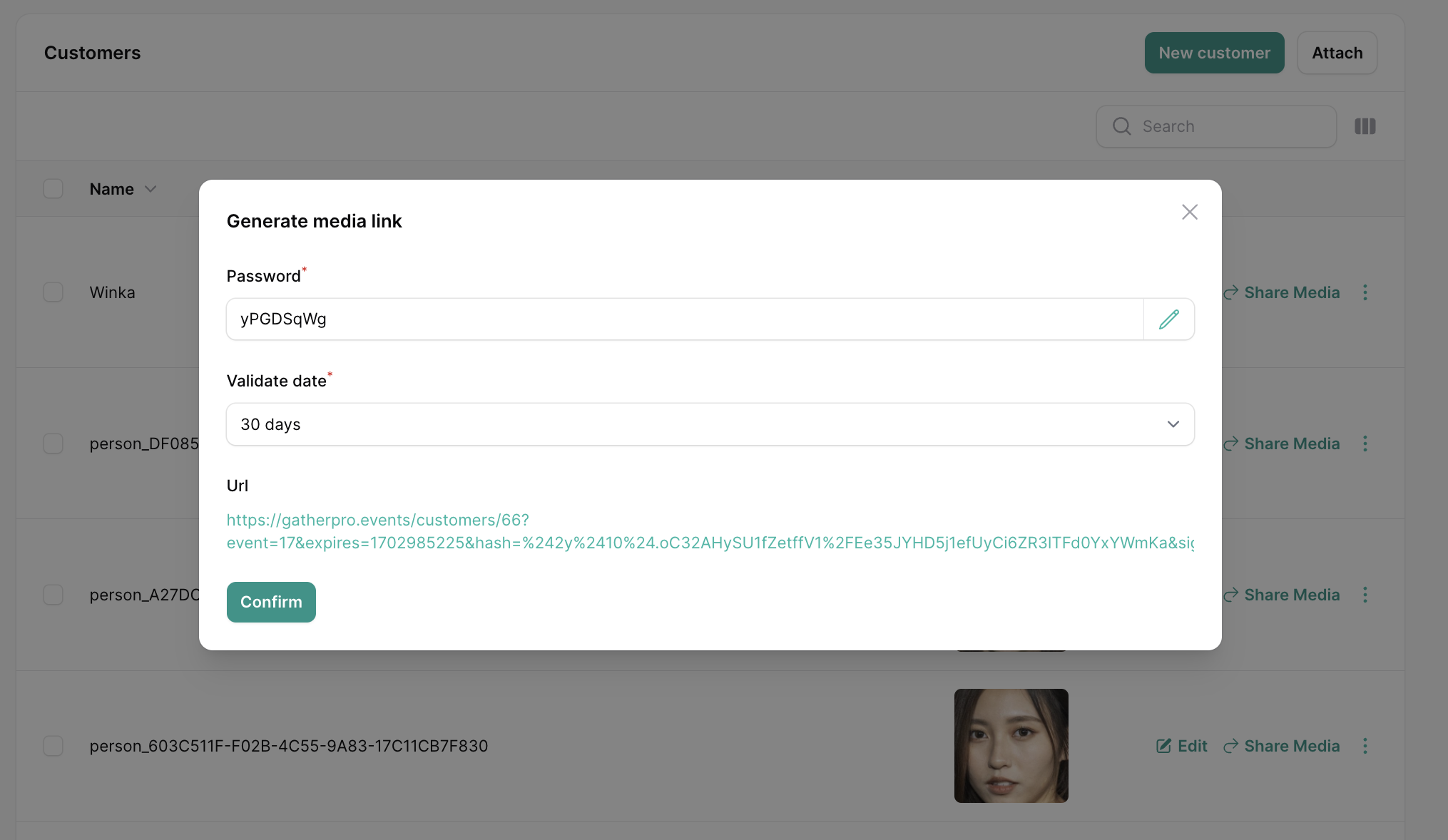Open three-dot menu for person_DF085 row

click(x=1365, y=444)
